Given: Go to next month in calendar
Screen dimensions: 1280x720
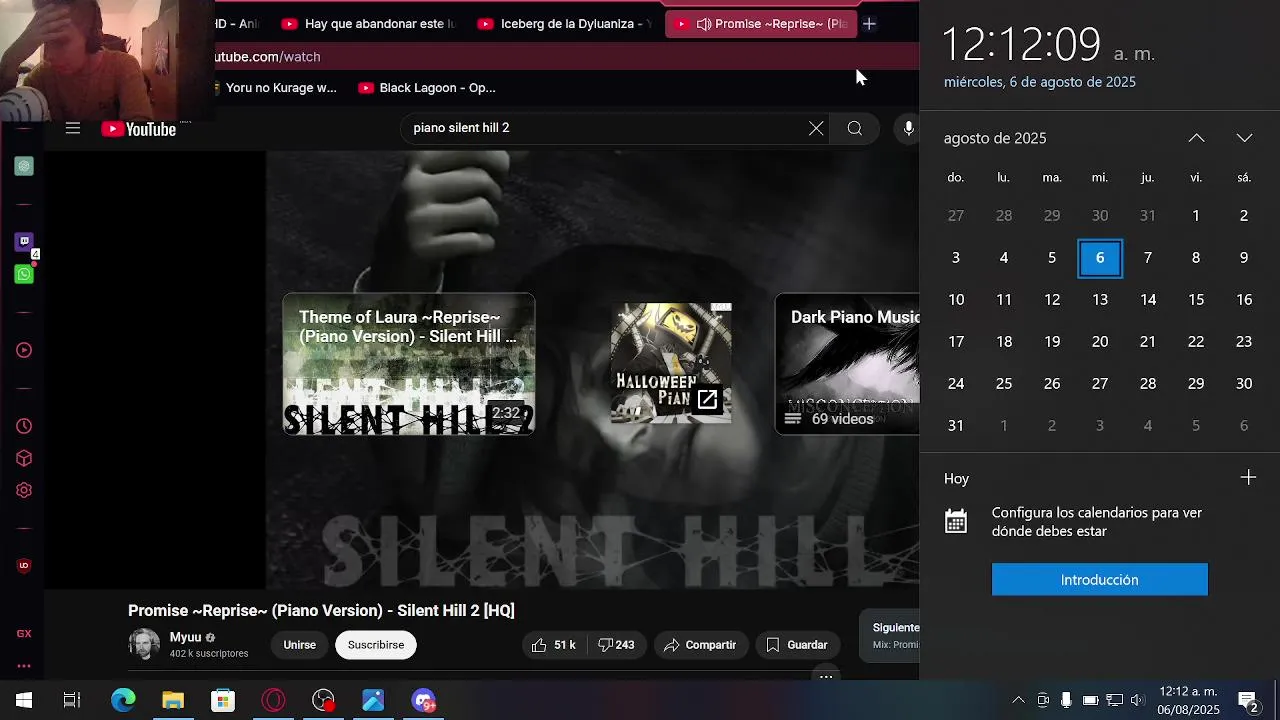Looking at the screenshot, I should coord(1244,138).
